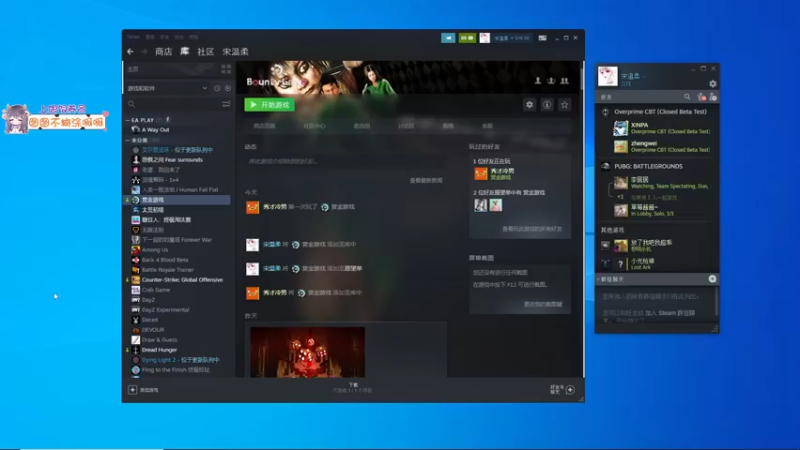Select Dread Hunger in library
800x450 pixels.
(x=159, y=350)
